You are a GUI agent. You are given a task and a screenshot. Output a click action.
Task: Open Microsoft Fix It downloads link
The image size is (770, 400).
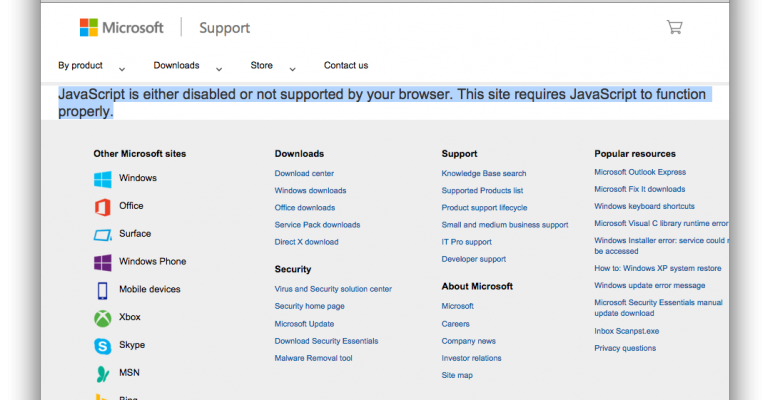click(x=639, y=189)
